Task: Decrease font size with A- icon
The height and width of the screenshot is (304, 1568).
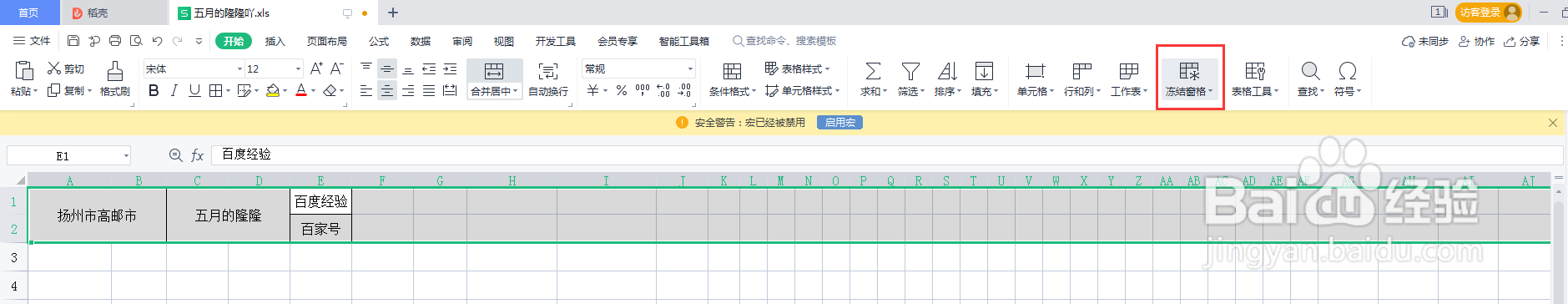Action: (336, 68)
